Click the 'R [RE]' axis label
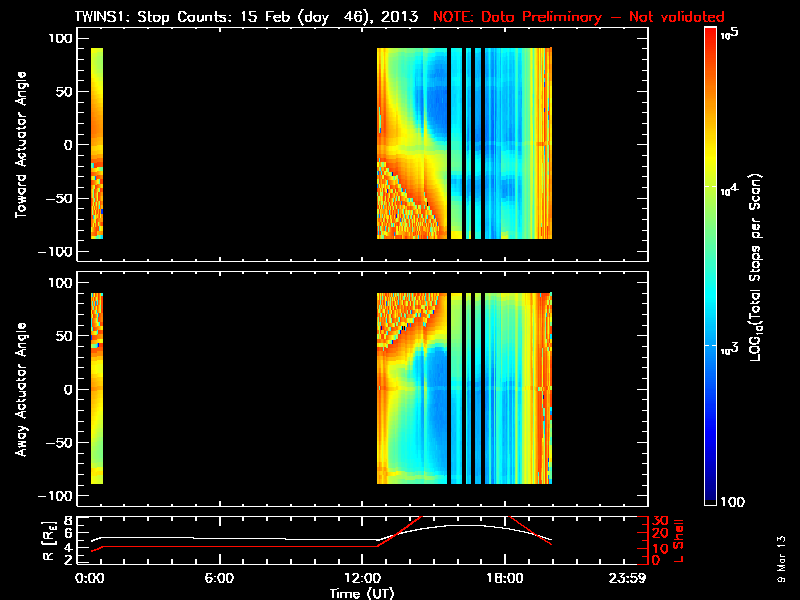This screenshot has width=800, height=600. [49, 542]
